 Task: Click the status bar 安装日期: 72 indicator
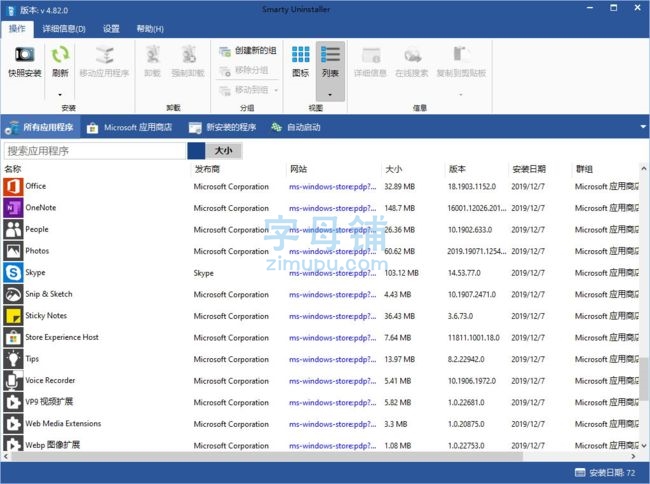(x=605, y=473)
